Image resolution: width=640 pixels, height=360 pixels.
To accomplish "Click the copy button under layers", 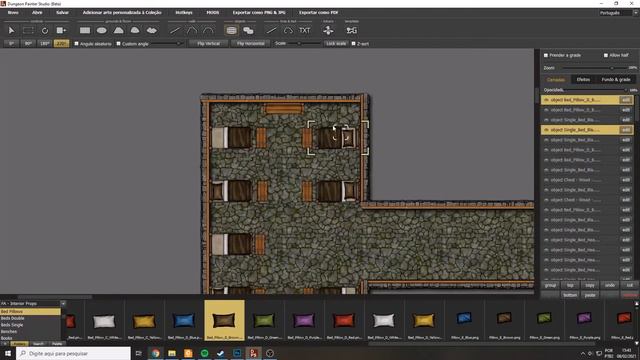I will coord(590,285).
